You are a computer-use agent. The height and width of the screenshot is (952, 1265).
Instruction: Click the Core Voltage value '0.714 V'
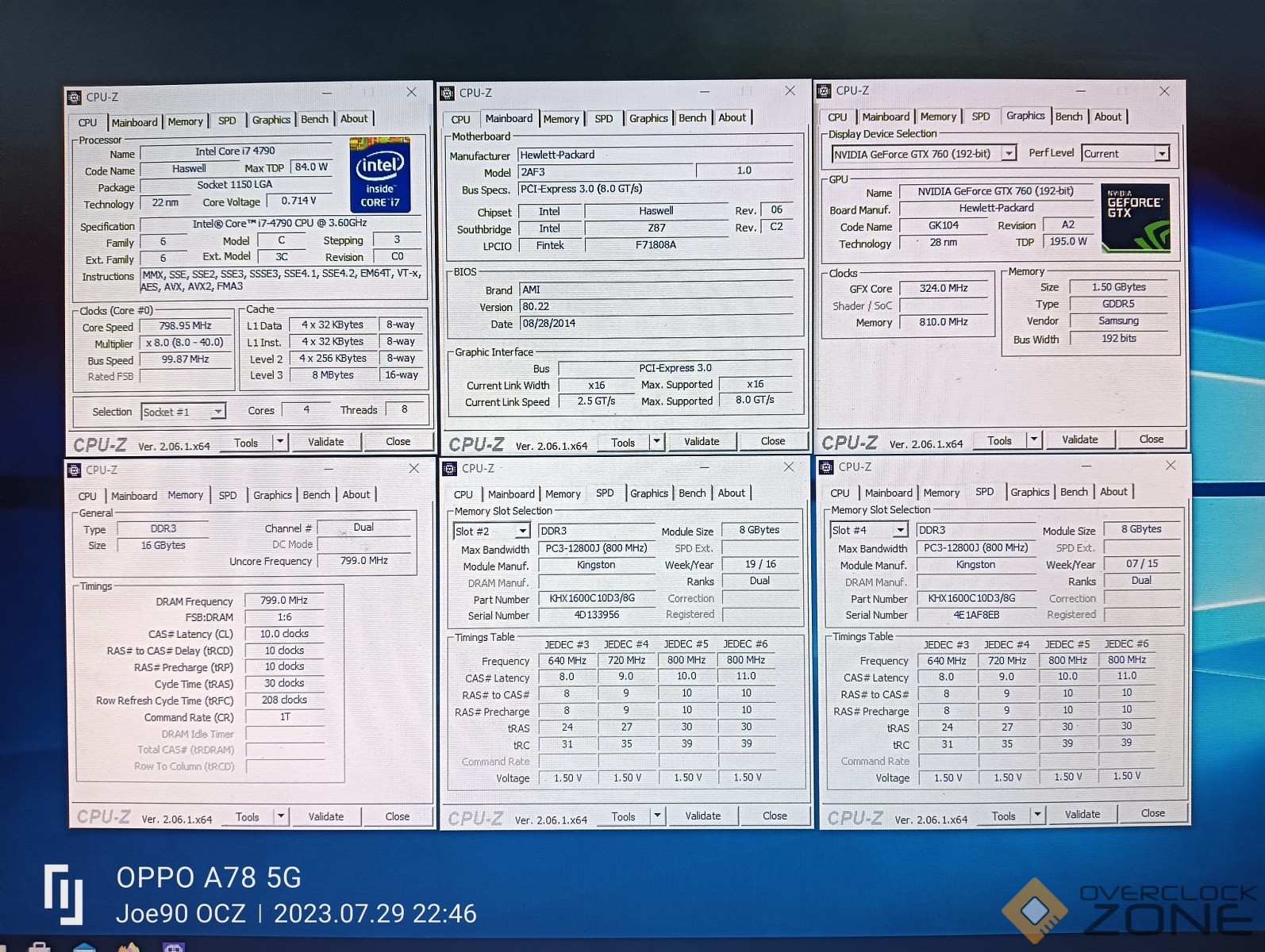[298, 201]
